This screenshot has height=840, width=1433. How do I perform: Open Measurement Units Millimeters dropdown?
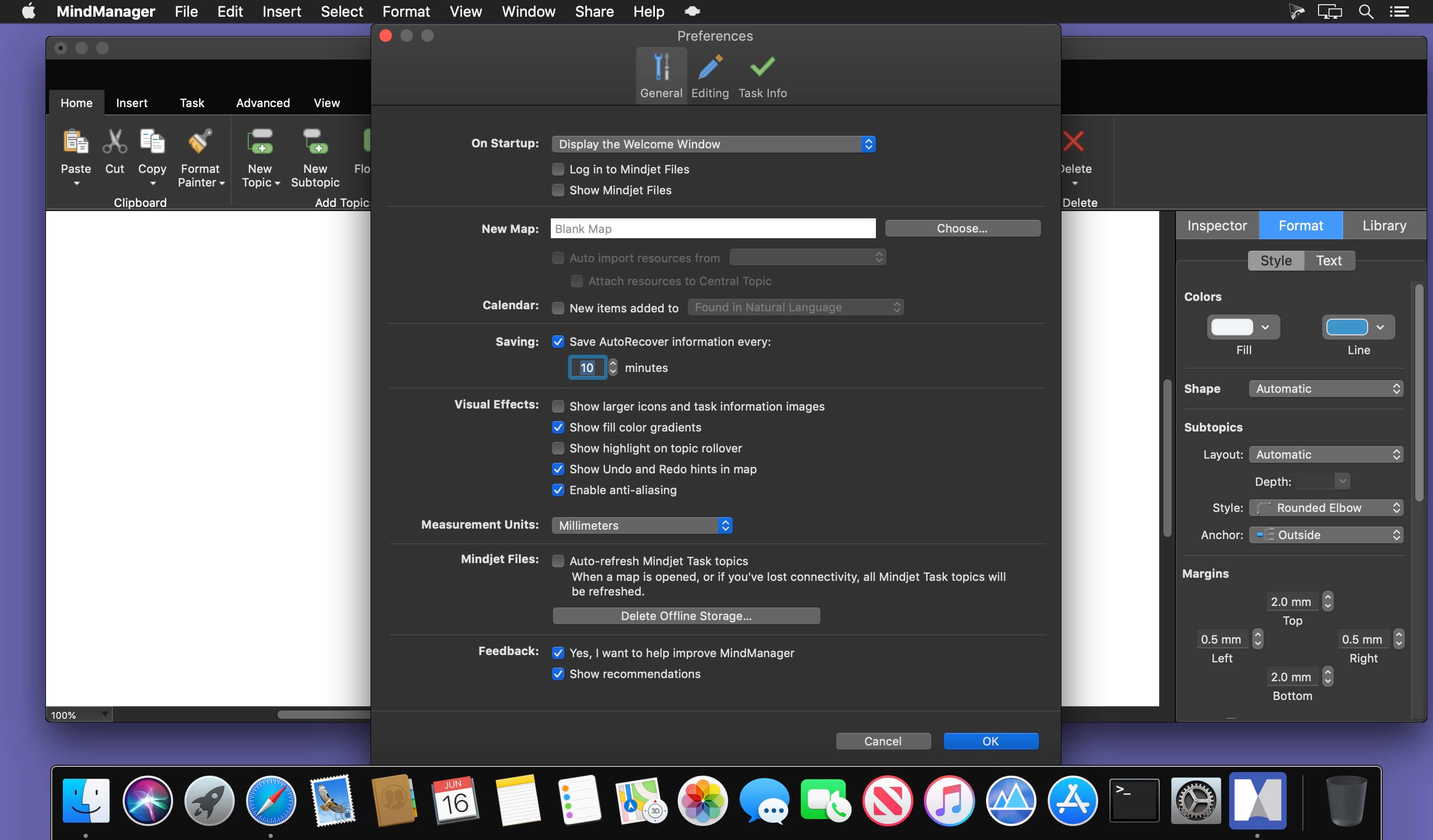(641, 525)
